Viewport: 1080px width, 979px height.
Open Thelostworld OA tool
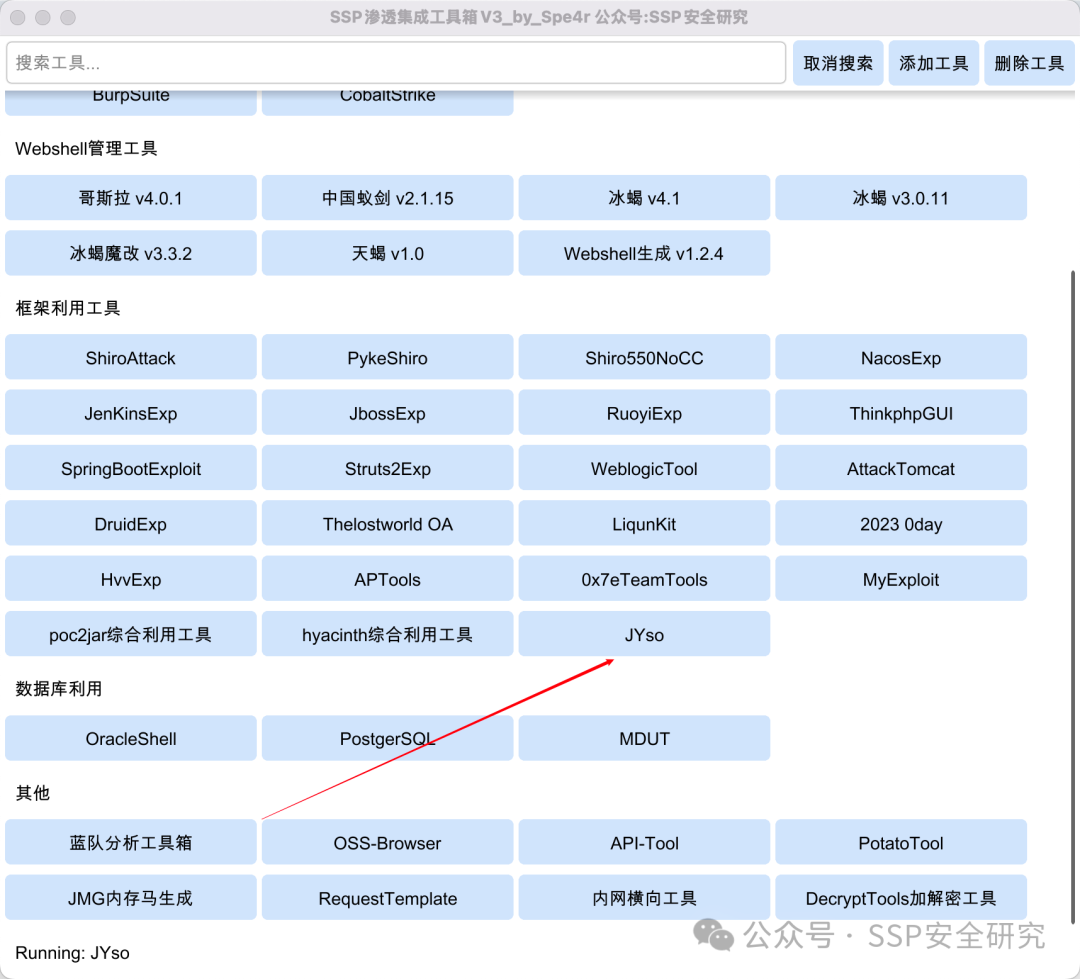(388, 524)
